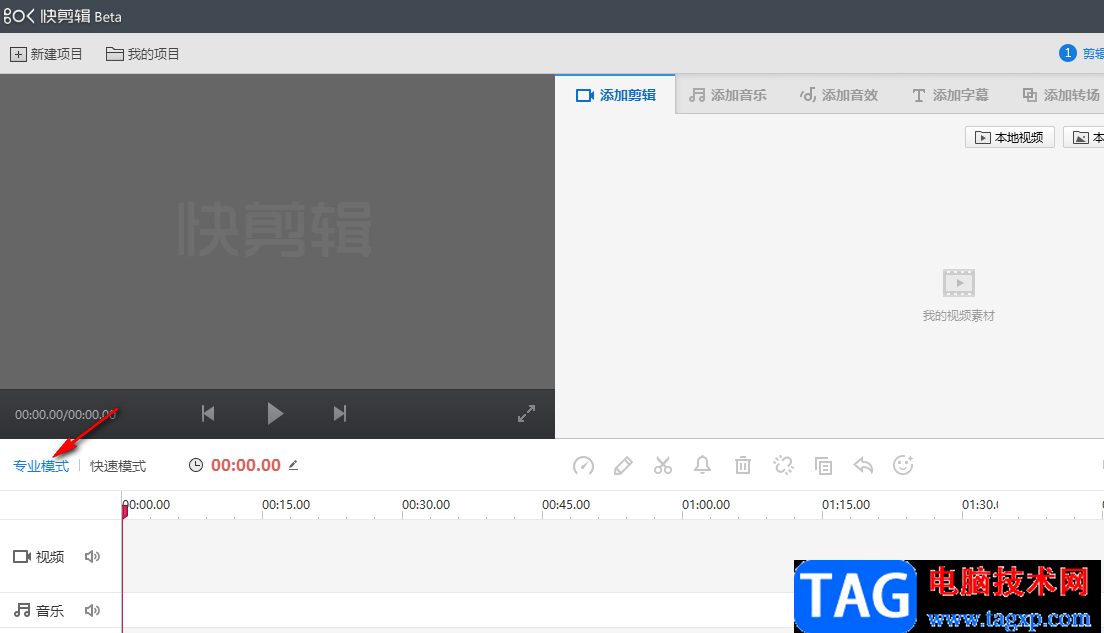Click 新建项目 button

pyautogui.click(x=46, y=54)
